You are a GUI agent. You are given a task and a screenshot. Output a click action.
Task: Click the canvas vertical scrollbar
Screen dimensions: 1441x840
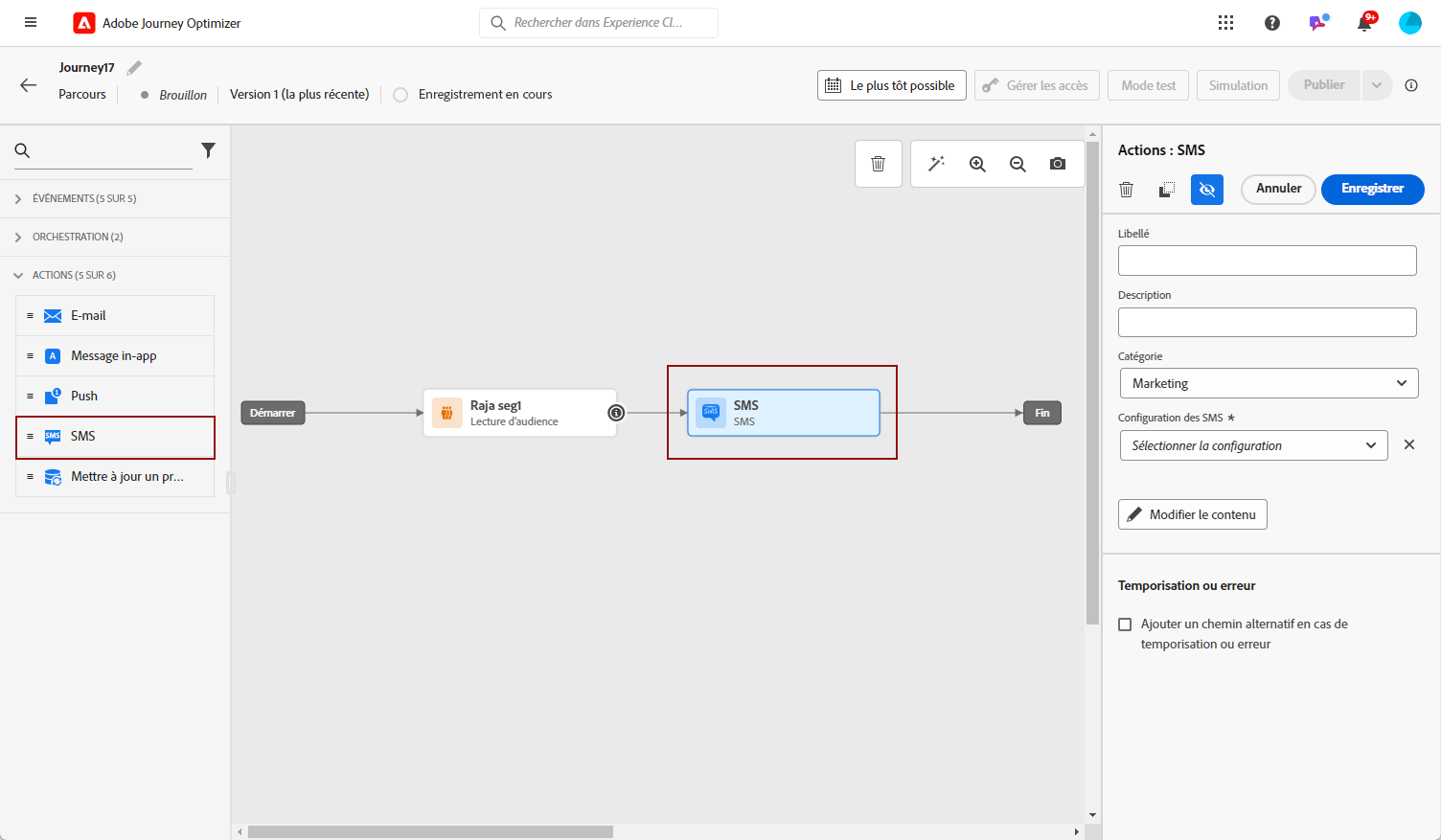pos(1092,383)
